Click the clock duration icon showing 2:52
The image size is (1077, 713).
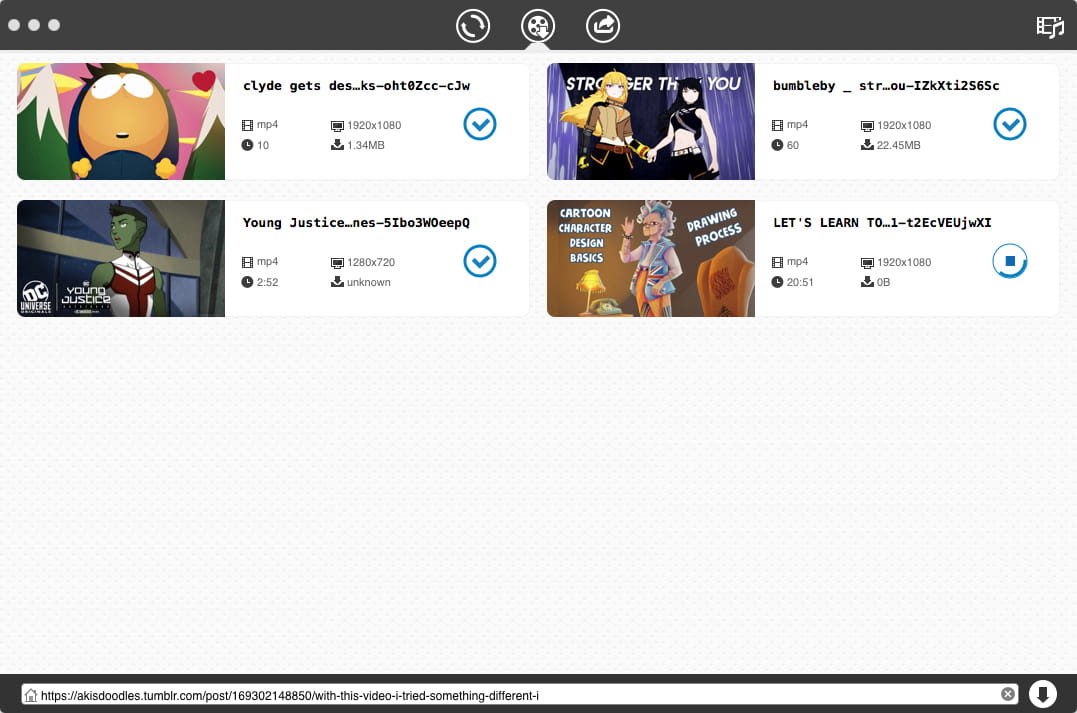click(x=246, y=281)
